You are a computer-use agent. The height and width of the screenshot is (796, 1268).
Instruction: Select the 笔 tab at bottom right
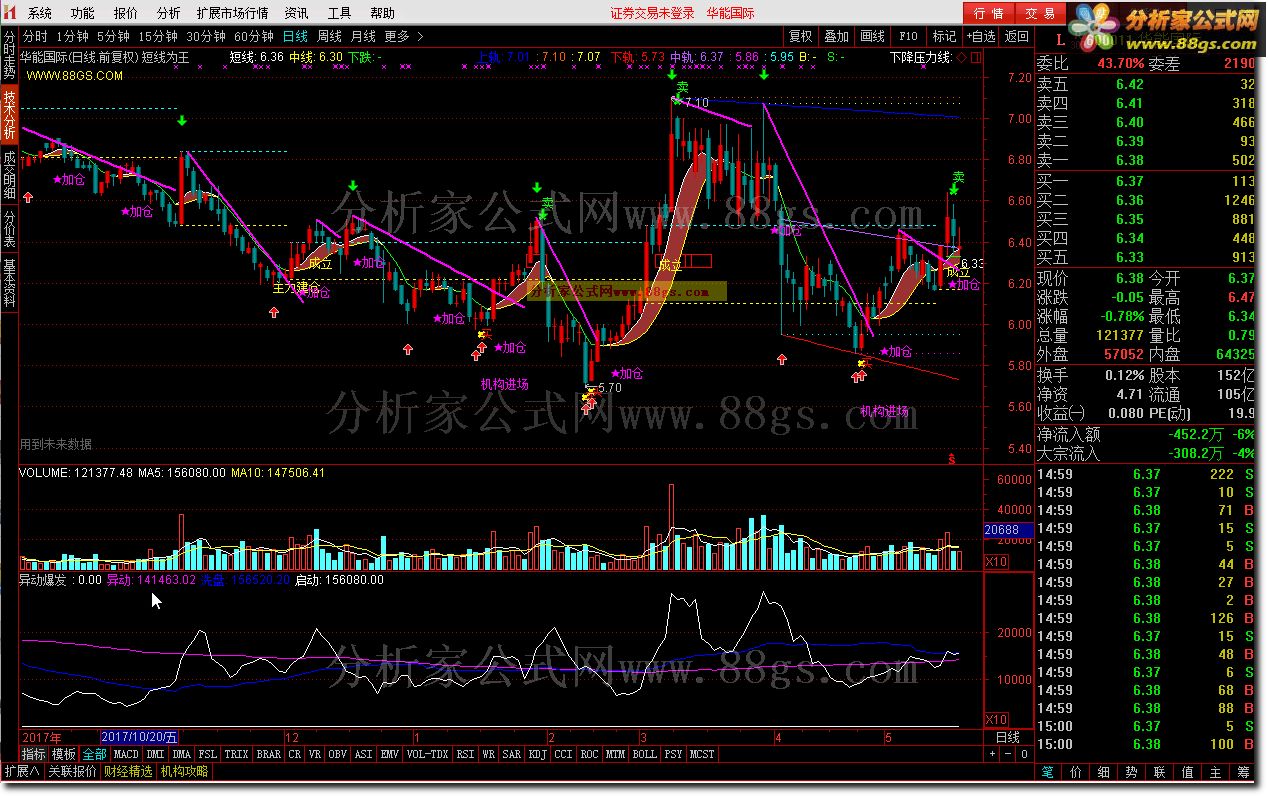(x=1047, y=771)
